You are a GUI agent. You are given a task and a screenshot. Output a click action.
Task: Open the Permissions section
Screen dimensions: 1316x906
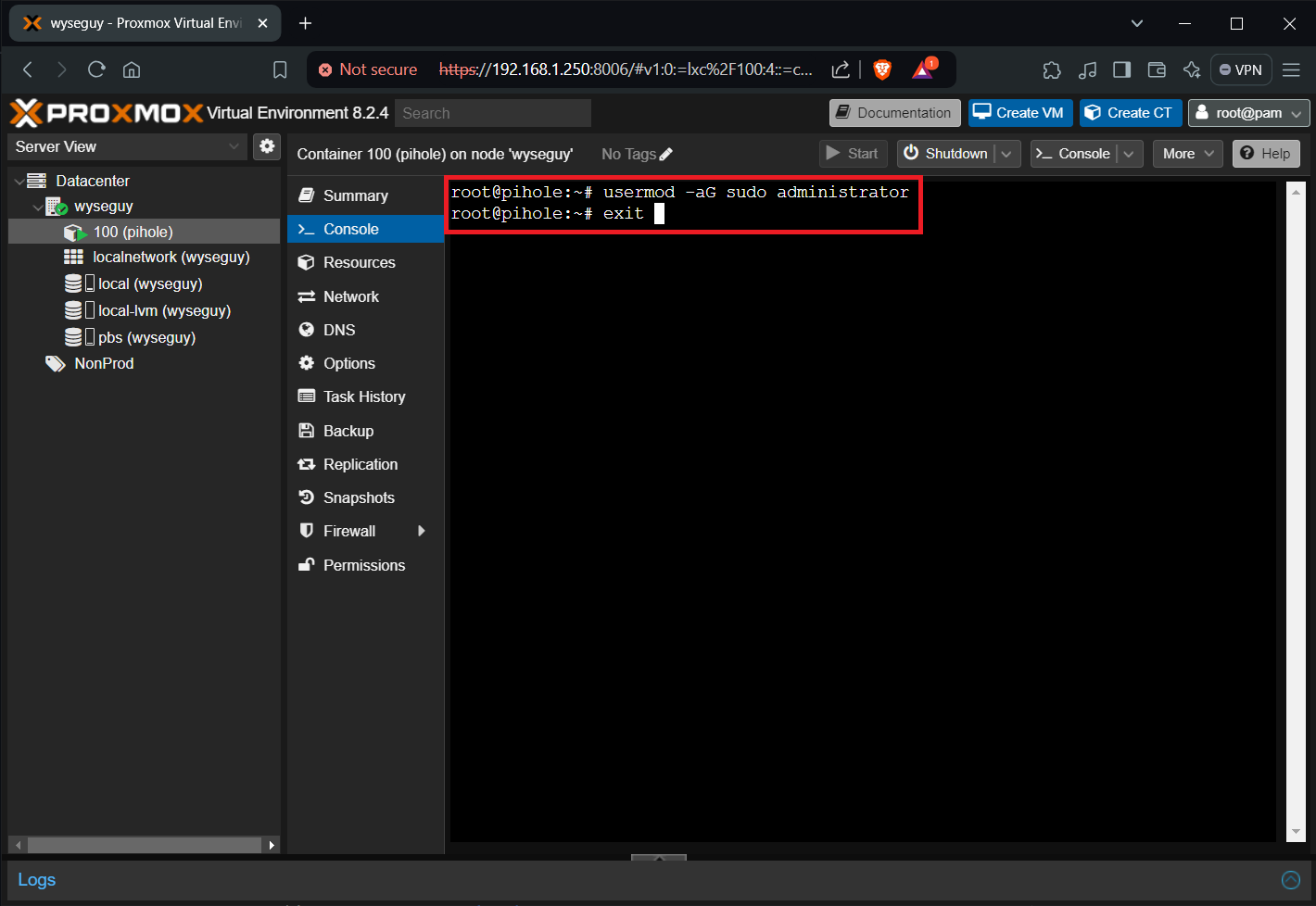click(365, 565)
